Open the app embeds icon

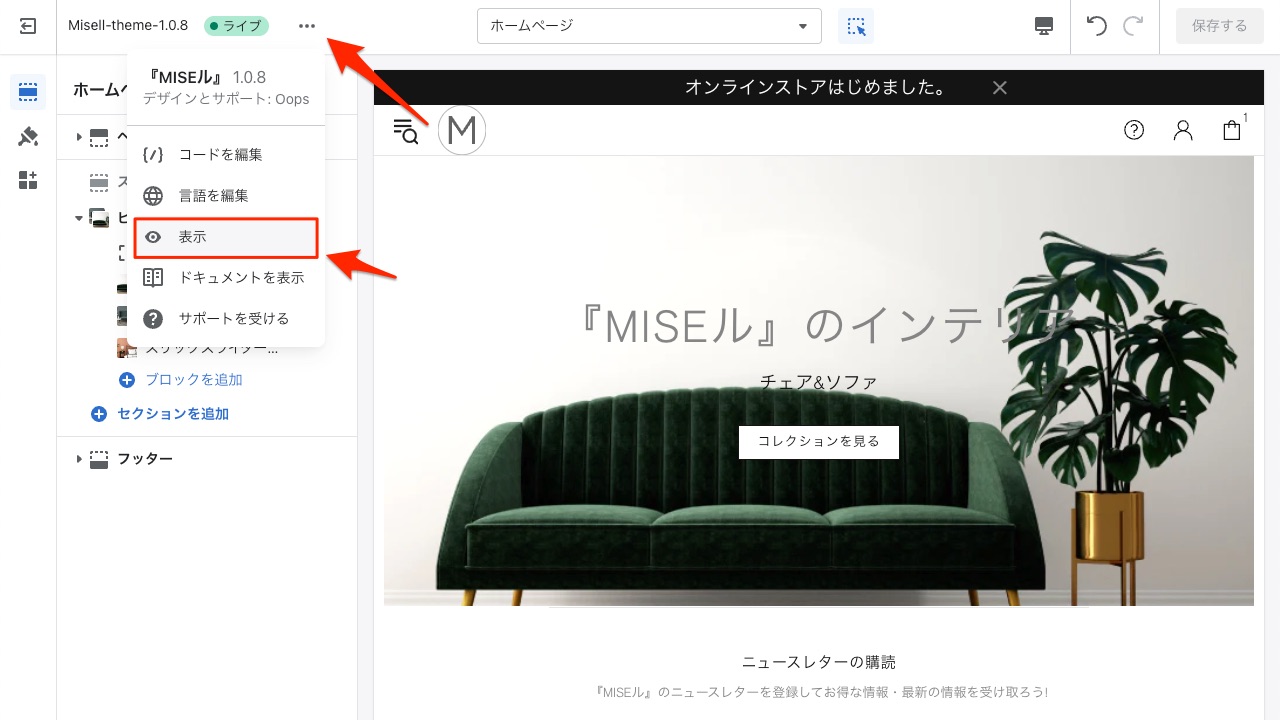28,180
